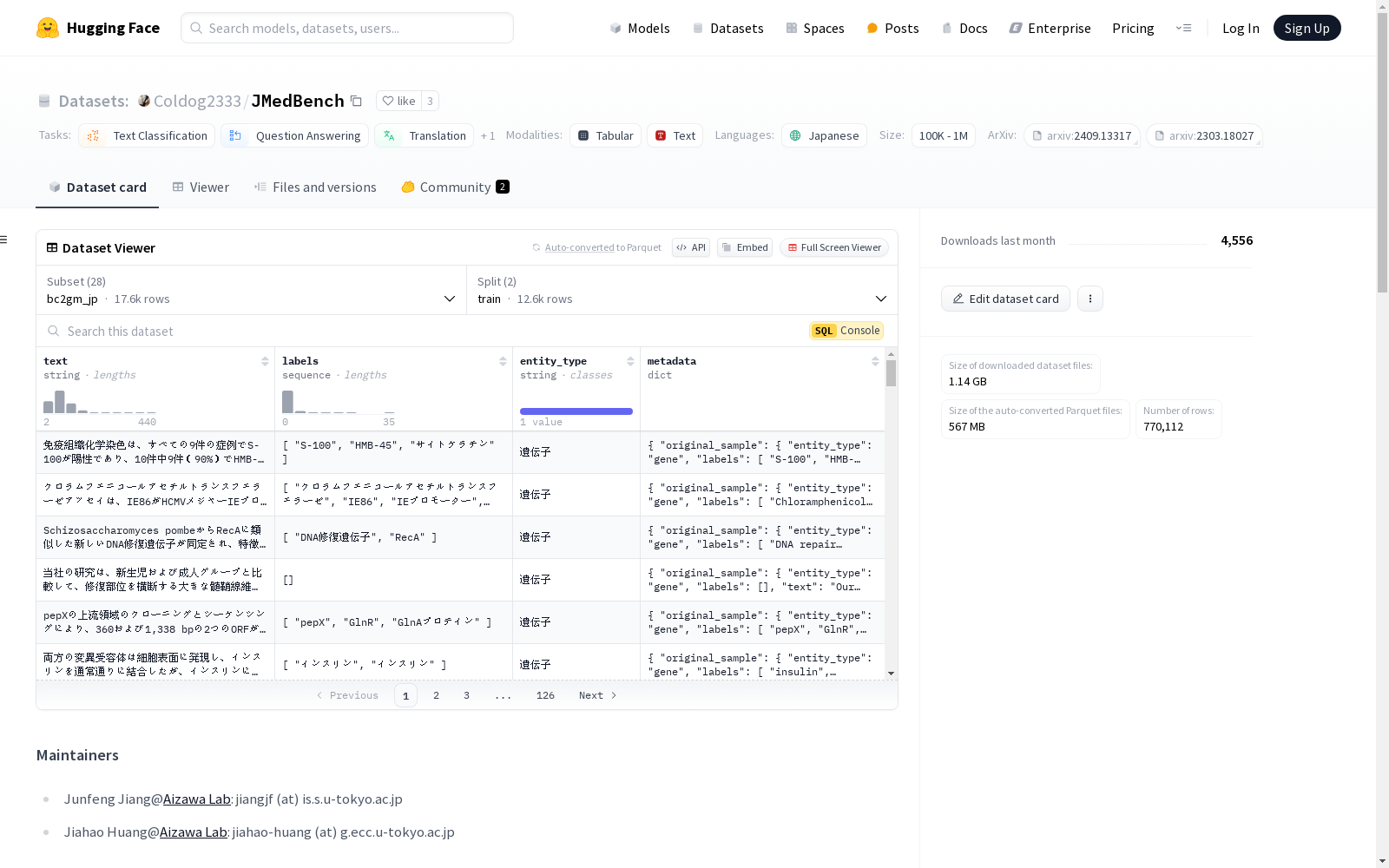Open the SQL Console
The height and width of the screenshot is (868, 1389).
tap(846, 331)
